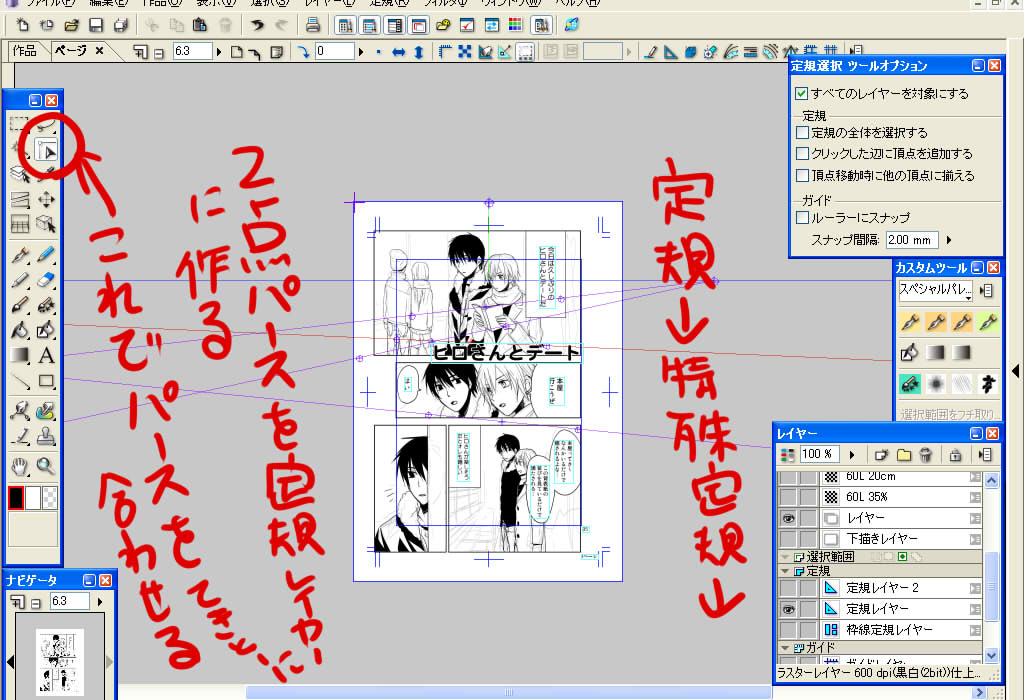Image resolution: width=1024 pixels, height=700 pixels.
Task: Show the 下描きレイヤー layer
Action: point(788,539)
